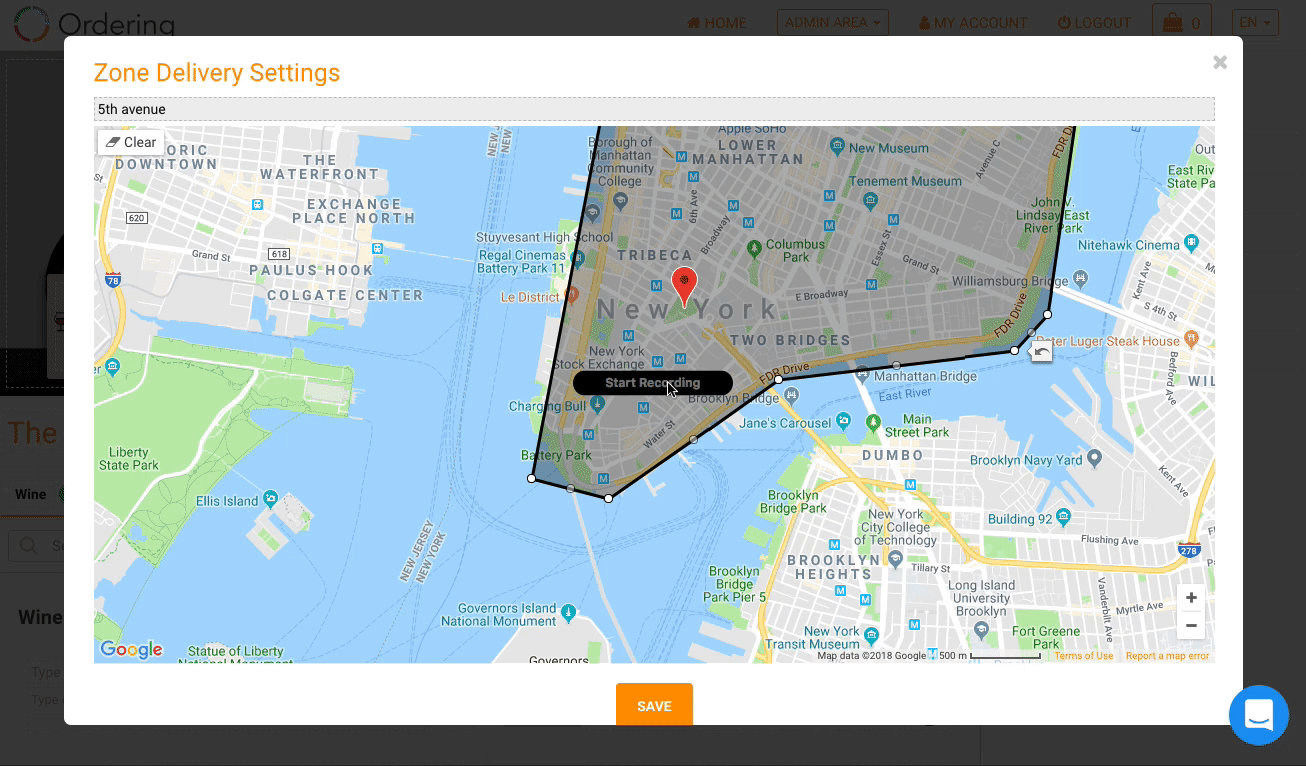Open the ADMIN AREA dropdown
Screen dimensions: 1306x766
tap(833, 22)
